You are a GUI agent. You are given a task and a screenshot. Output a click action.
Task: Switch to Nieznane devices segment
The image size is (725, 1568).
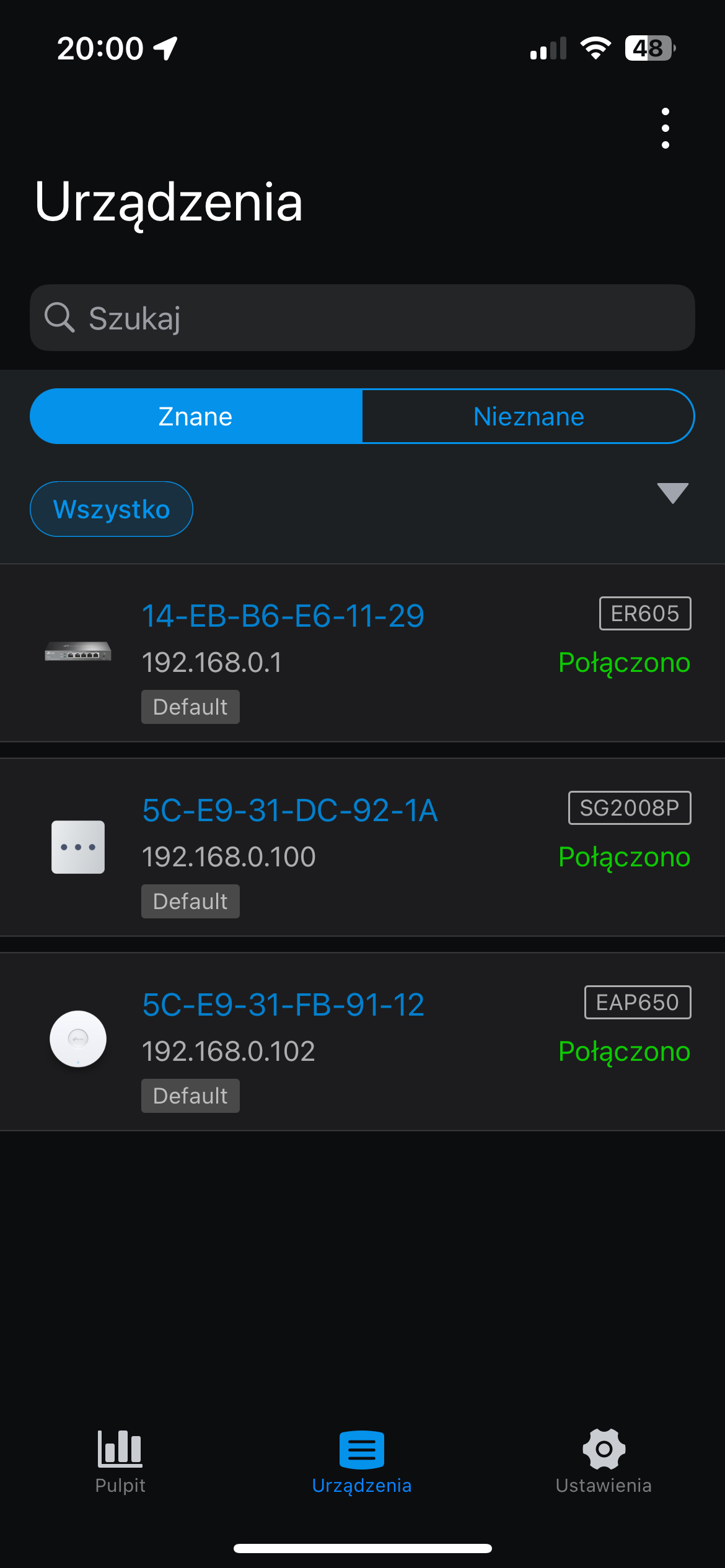tap(528, 416)
